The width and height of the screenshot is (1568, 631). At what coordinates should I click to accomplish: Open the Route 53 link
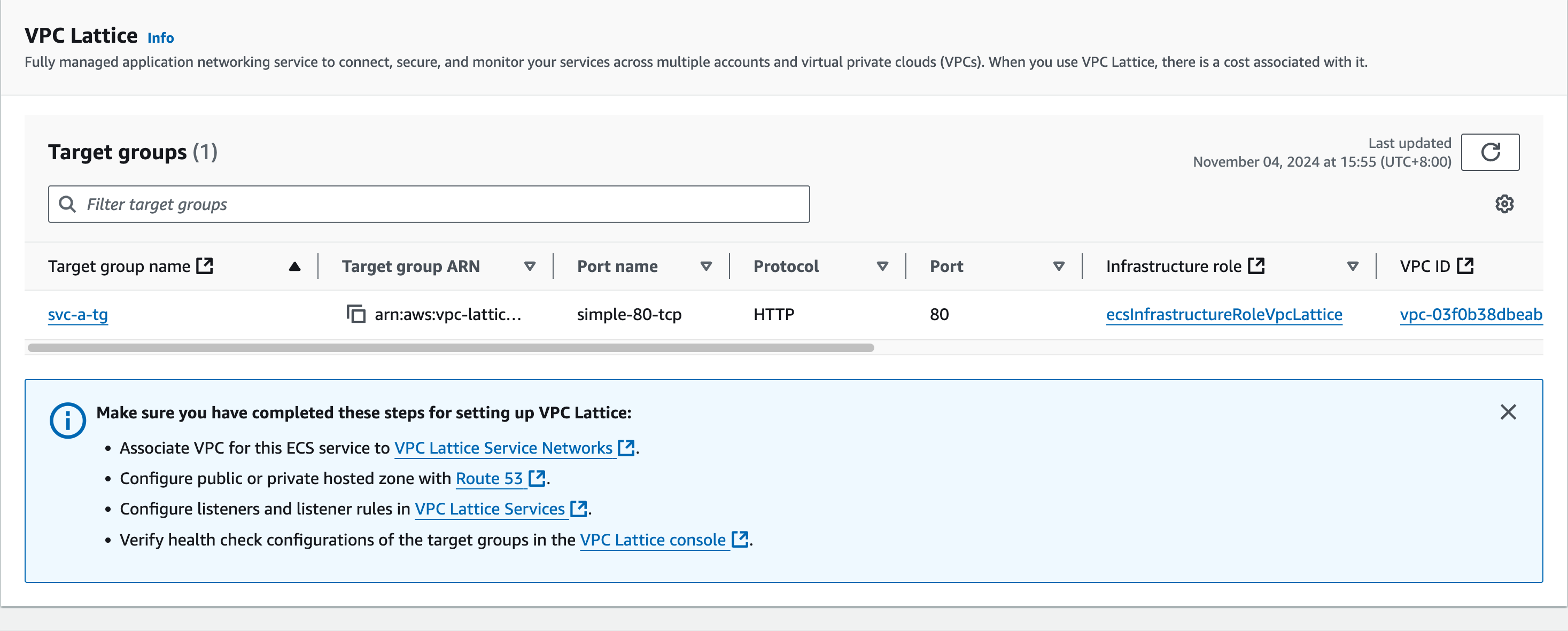(490, 479)
